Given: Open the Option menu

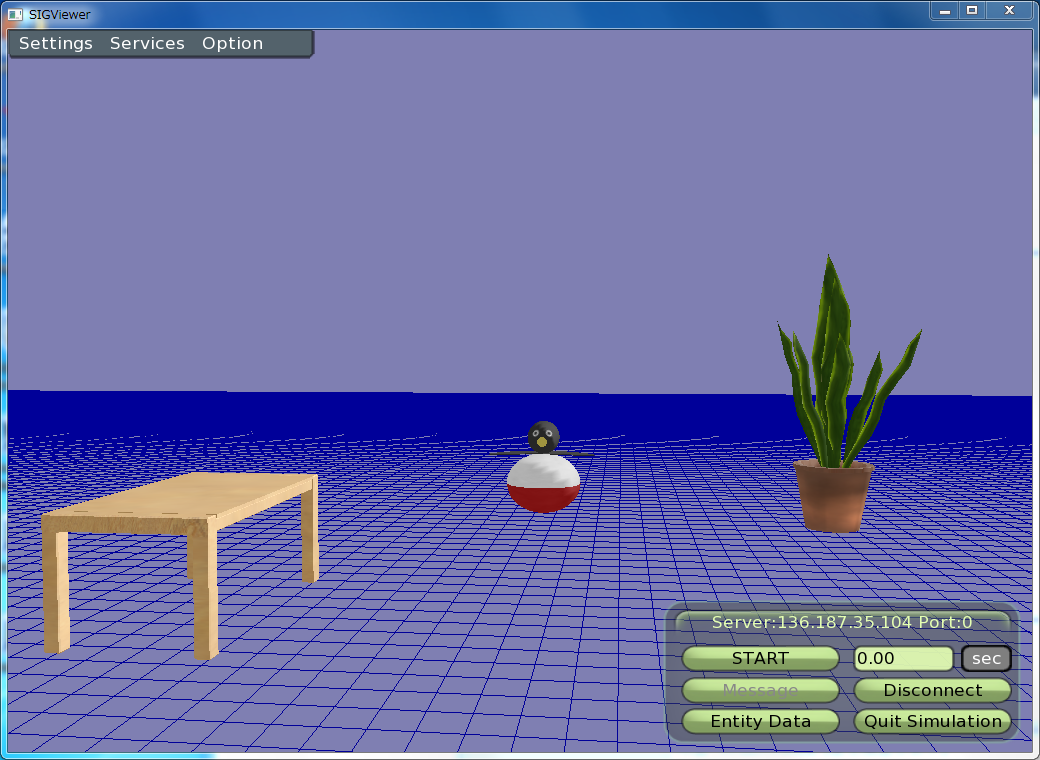Looking at the screenshot, I should tap(232, 44).
